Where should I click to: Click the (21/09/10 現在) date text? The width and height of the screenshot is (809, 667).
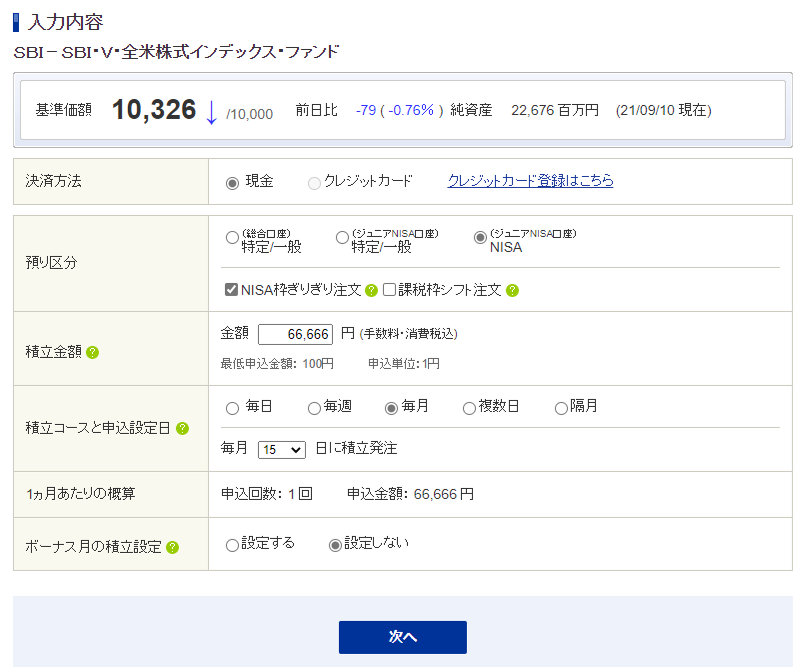(x=664, y=110)
